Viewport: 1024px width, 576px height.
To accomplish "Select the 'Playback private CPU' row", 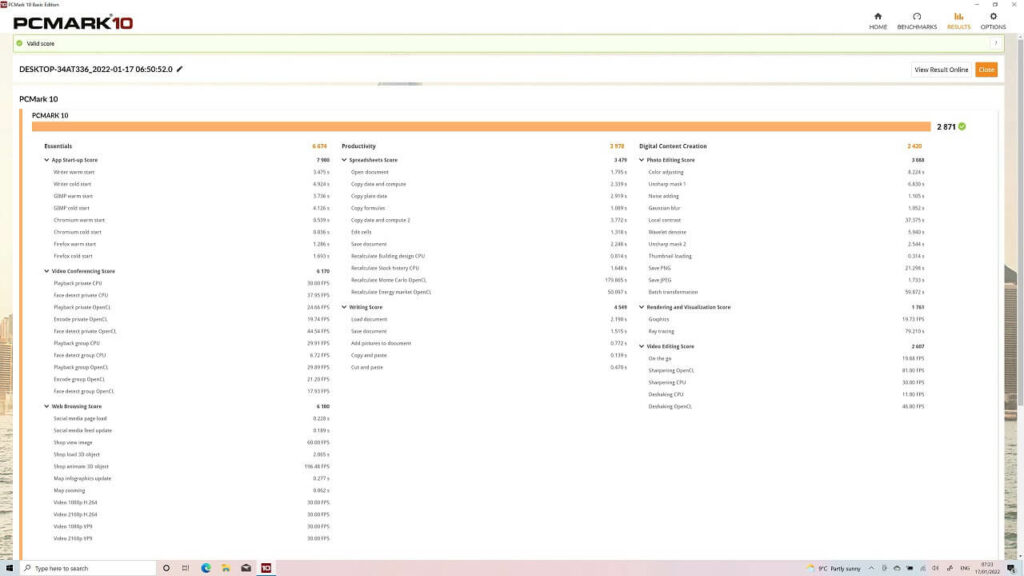I will click(191, 283).
